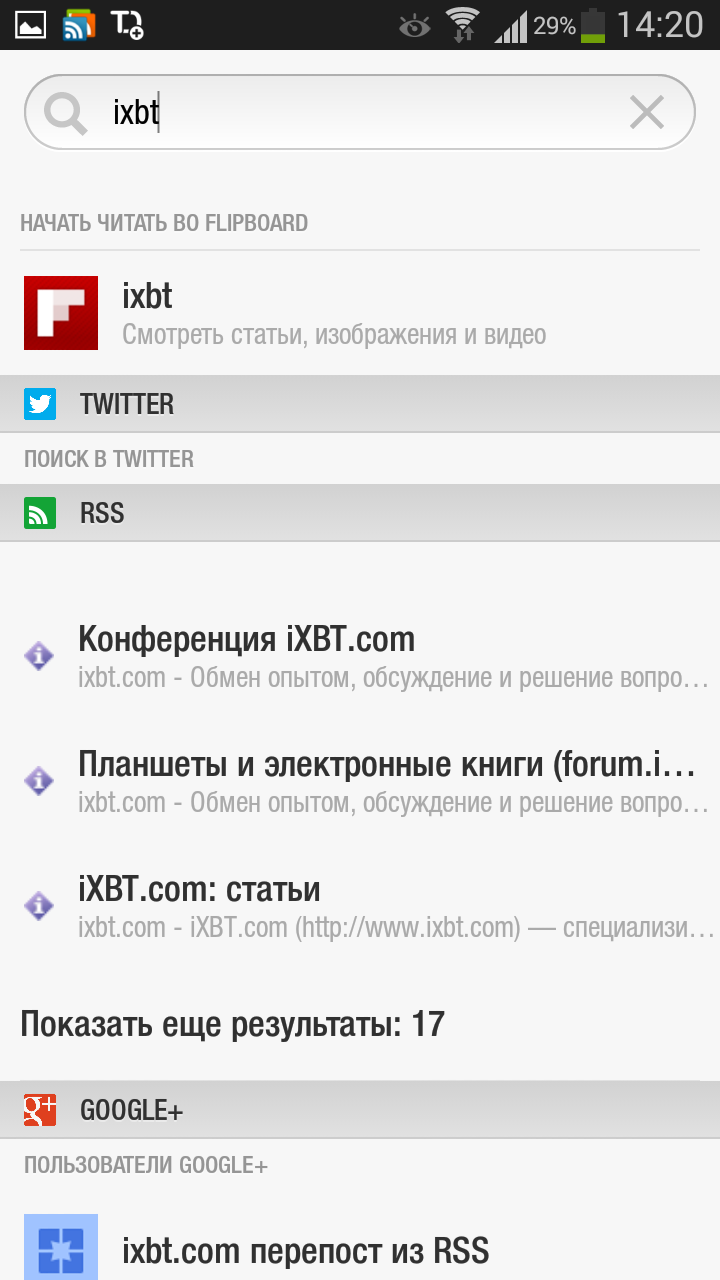
Task: Tap the RSS notification icon in status bar
Action: click(79, 24)
